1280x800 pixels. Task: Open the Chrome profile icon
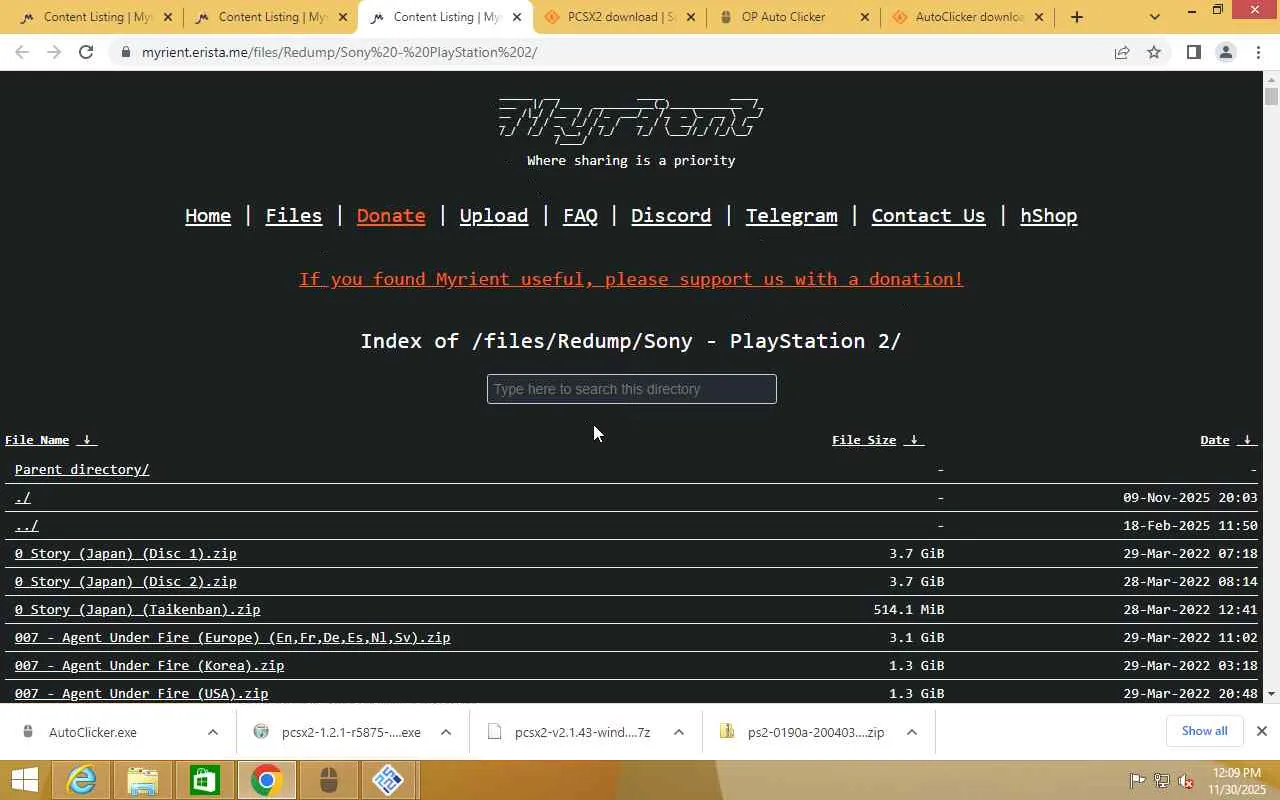click(1225, 52)
